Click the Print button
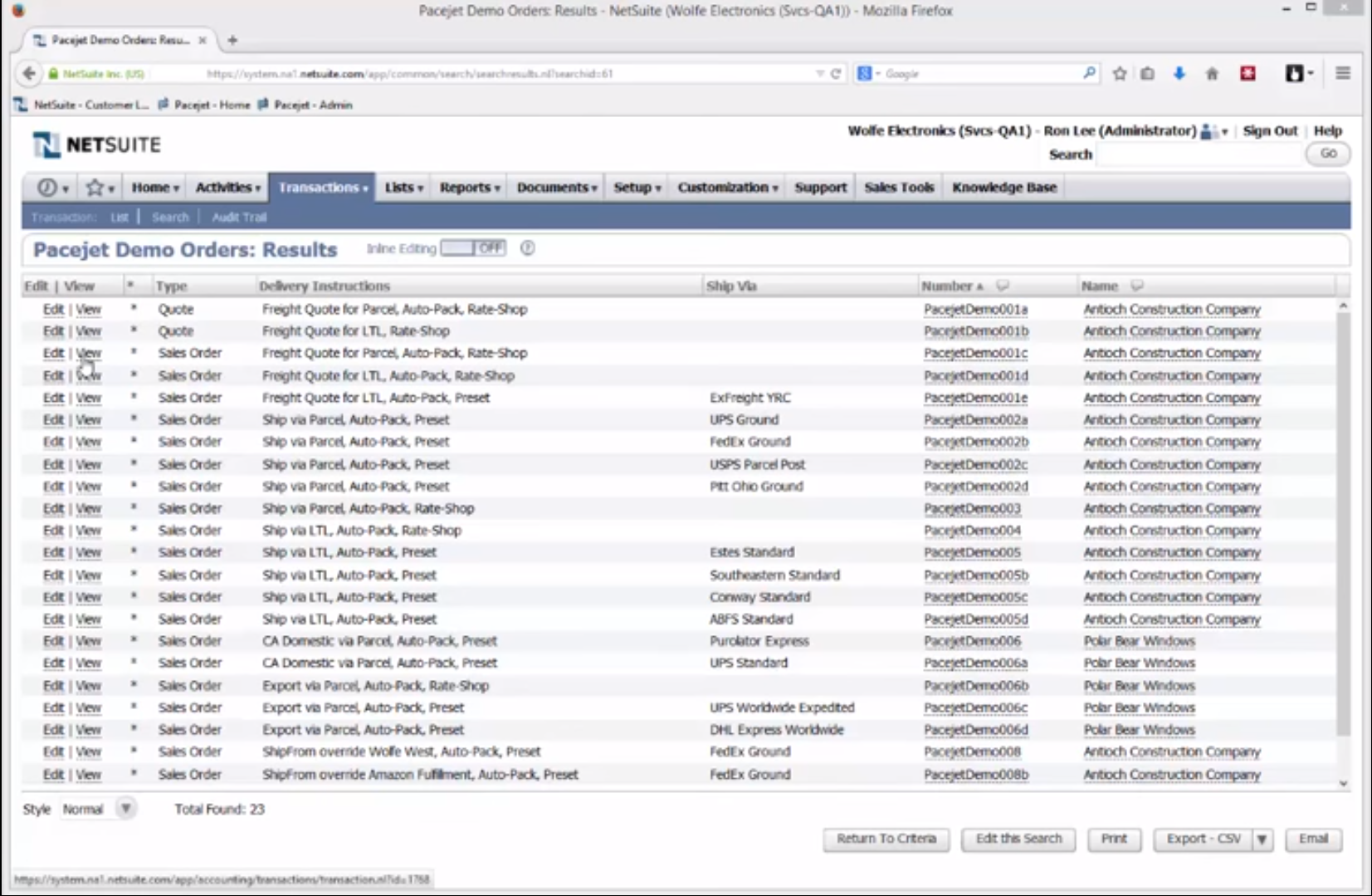1372x896 pixels. pyautogui.click(x=1114, y=840)
